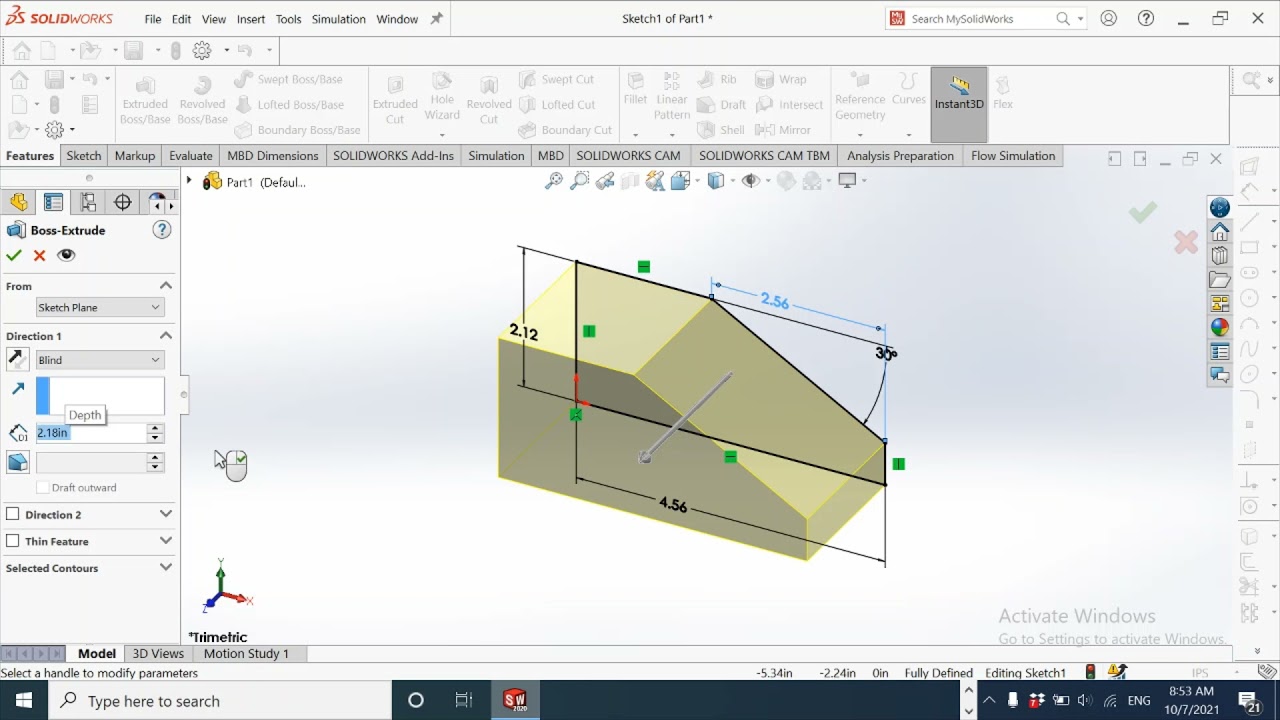Click the Windows Start button
This screenshot has width=1280, height=720.
[x=24, y=700]
